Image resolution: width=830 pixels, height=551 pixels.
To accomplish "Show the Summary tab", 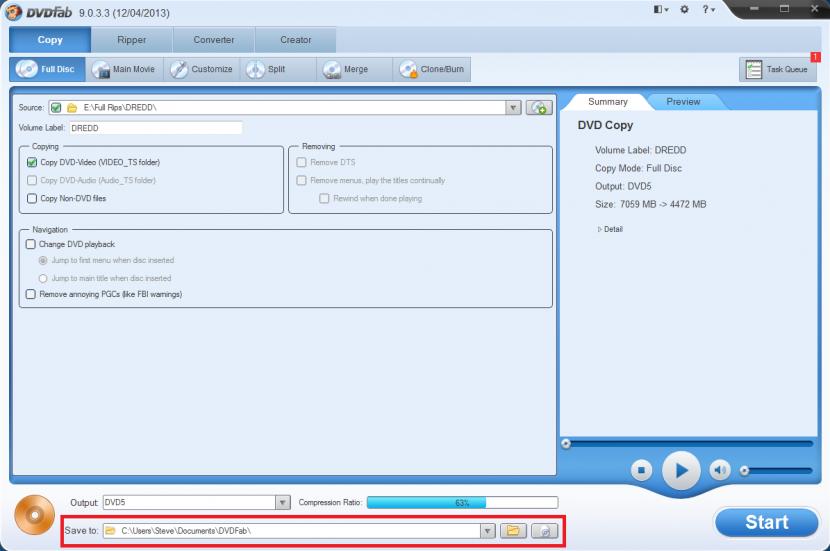I will point(608,102).
